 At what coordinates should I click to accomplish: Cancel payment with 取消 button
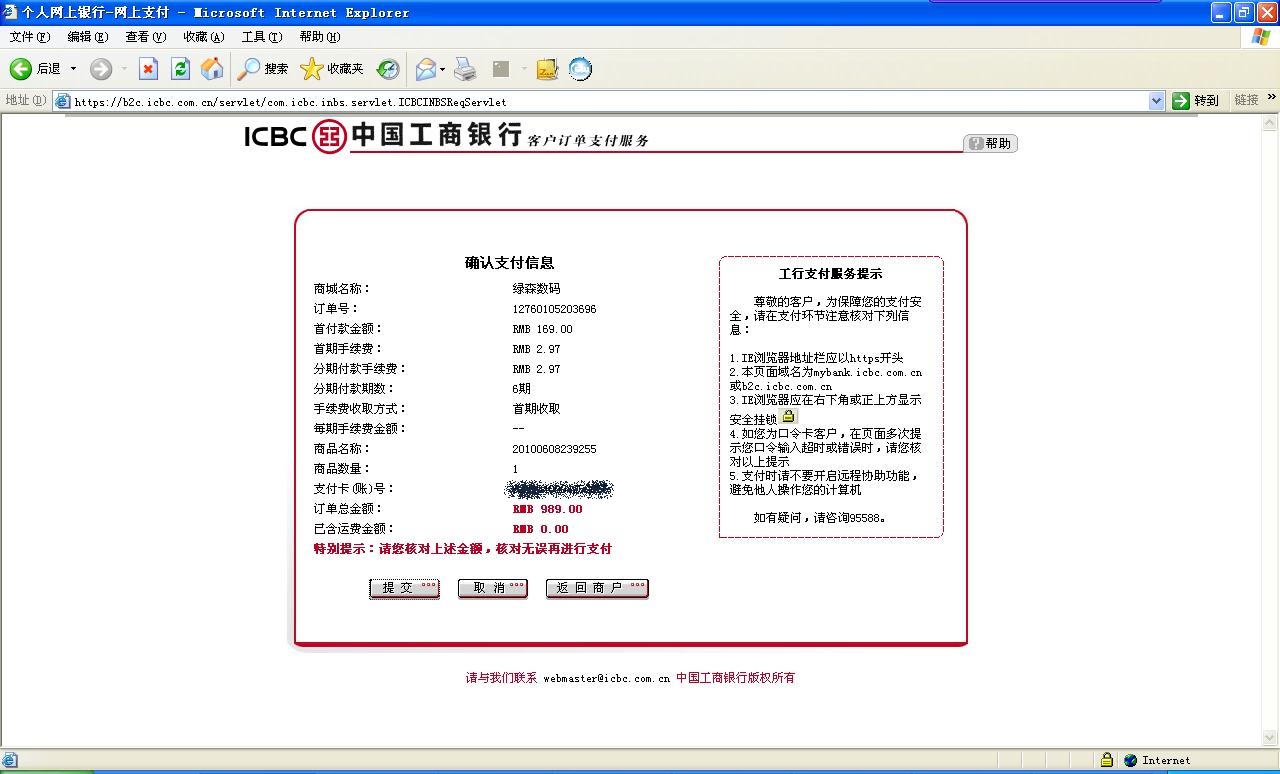point(493,588)
